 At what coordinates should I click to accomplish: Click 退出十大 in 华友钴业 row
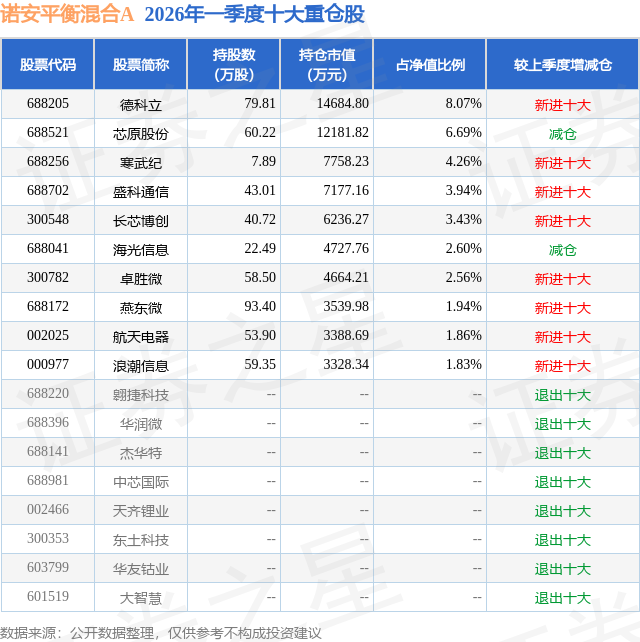coord(563,569)
